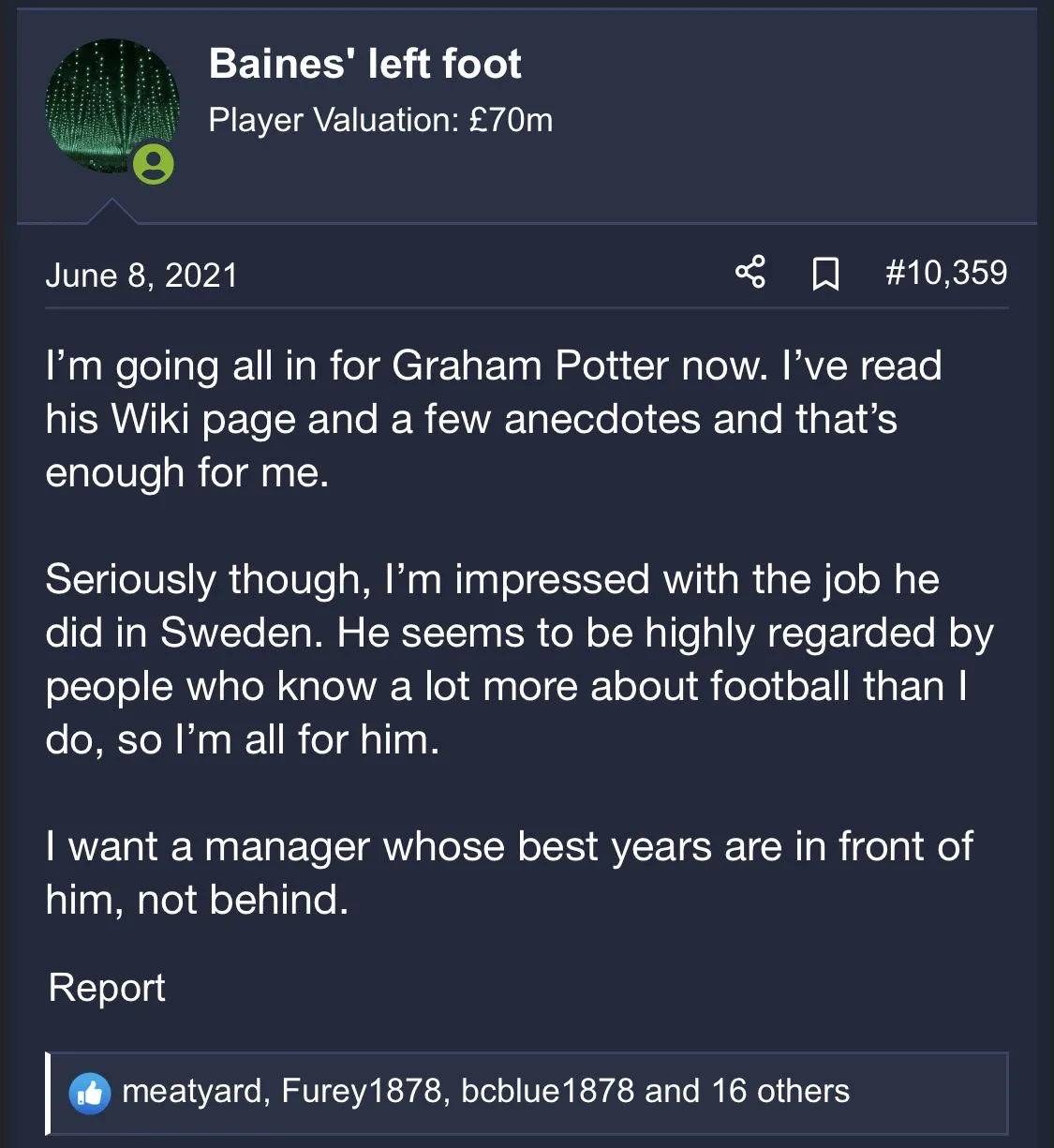The width and height of the screenshot is (1054, 1148).
Task: Bookmark this post with the bookmark icon
Action: [x=824, y=274]
